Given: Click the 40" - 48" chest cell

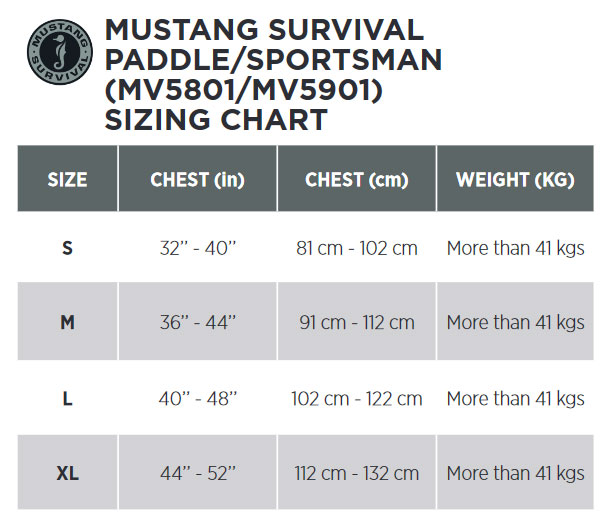Looking at the screenshot, I should 197,399.
